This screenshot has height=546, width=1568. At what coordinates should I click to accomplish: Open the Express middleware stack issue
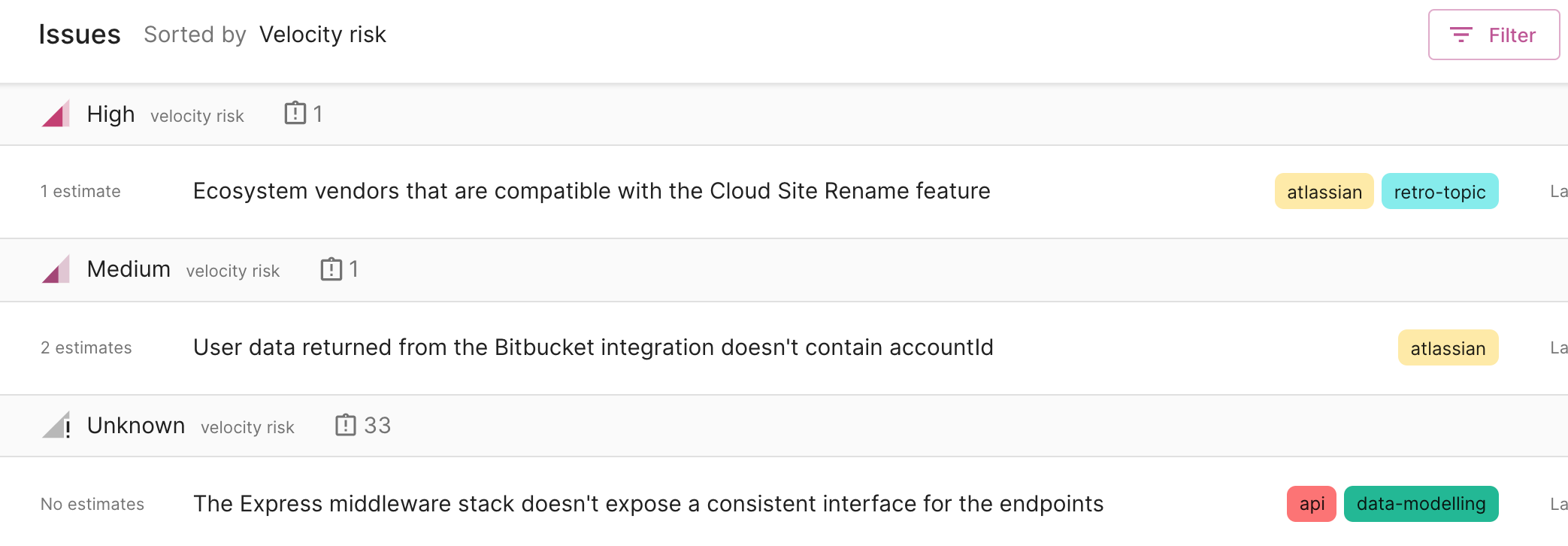pos(648,504)
